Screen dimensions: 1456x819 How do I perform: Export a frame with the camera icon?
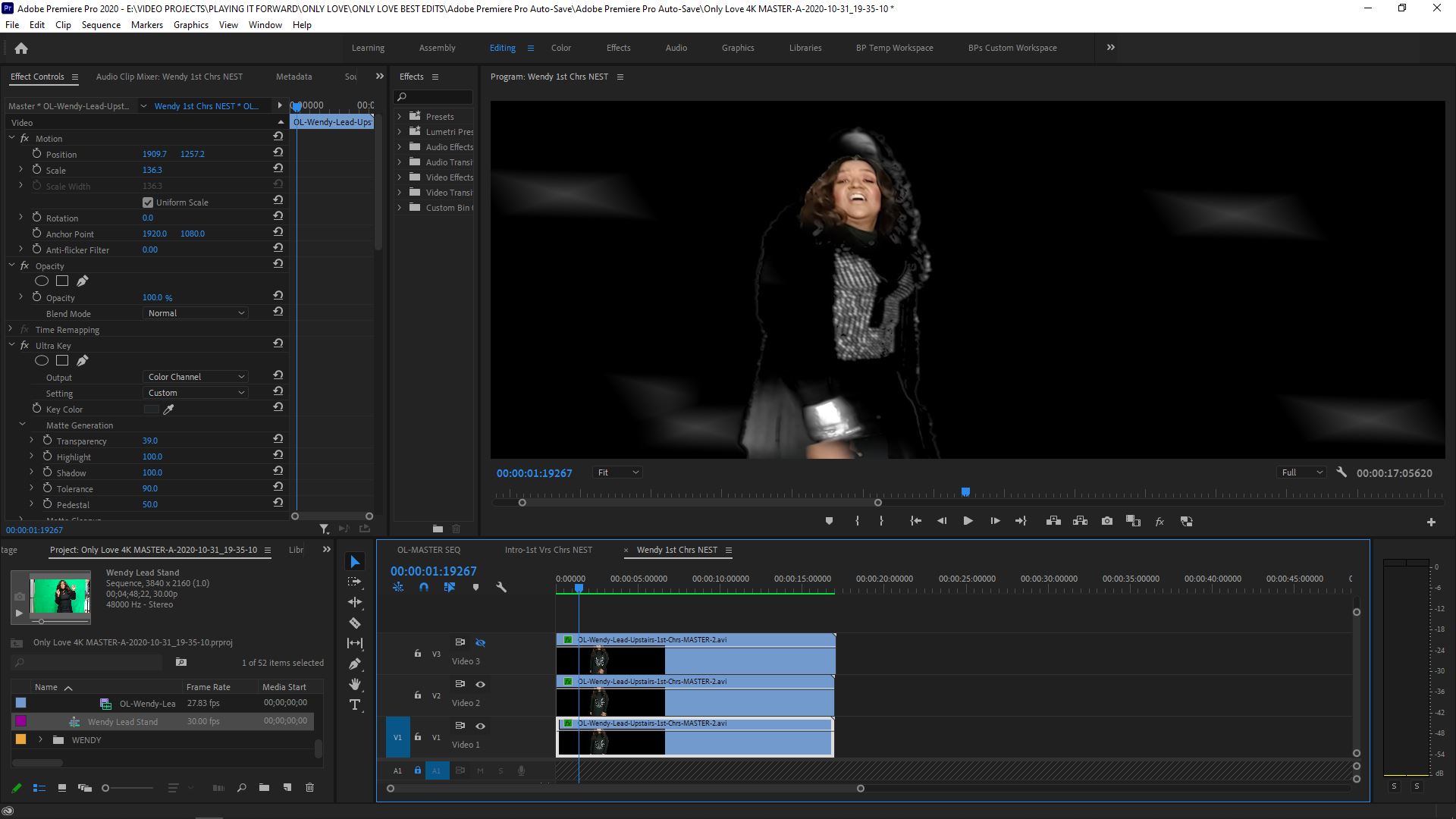(x=1106, y=521)
